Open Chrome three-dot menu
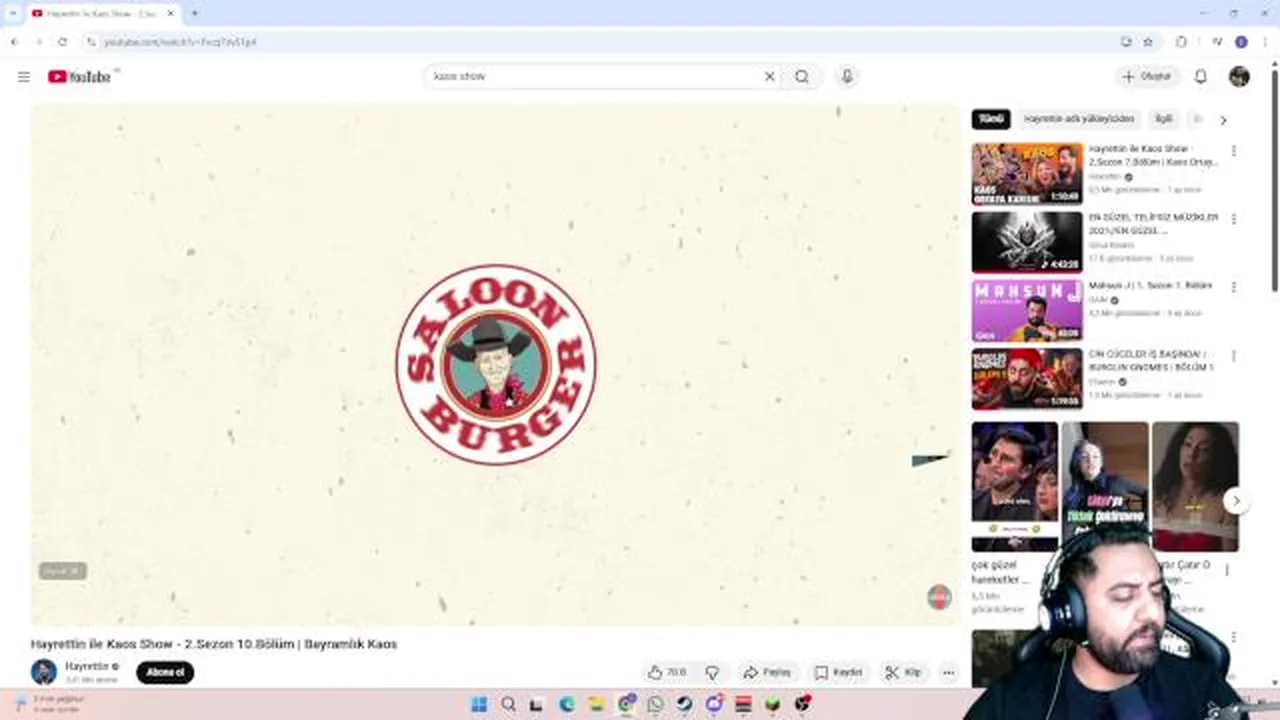Image resolution: width=1280 pixels, height=720 pixels. [1264, 42]
